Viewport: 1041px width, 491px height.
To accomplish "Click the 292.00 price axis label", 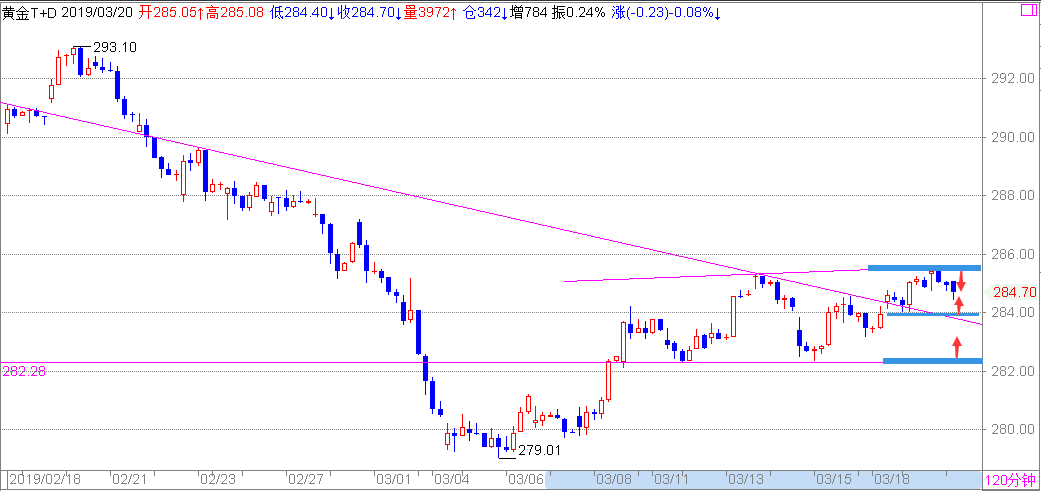I will (1014, 78).
